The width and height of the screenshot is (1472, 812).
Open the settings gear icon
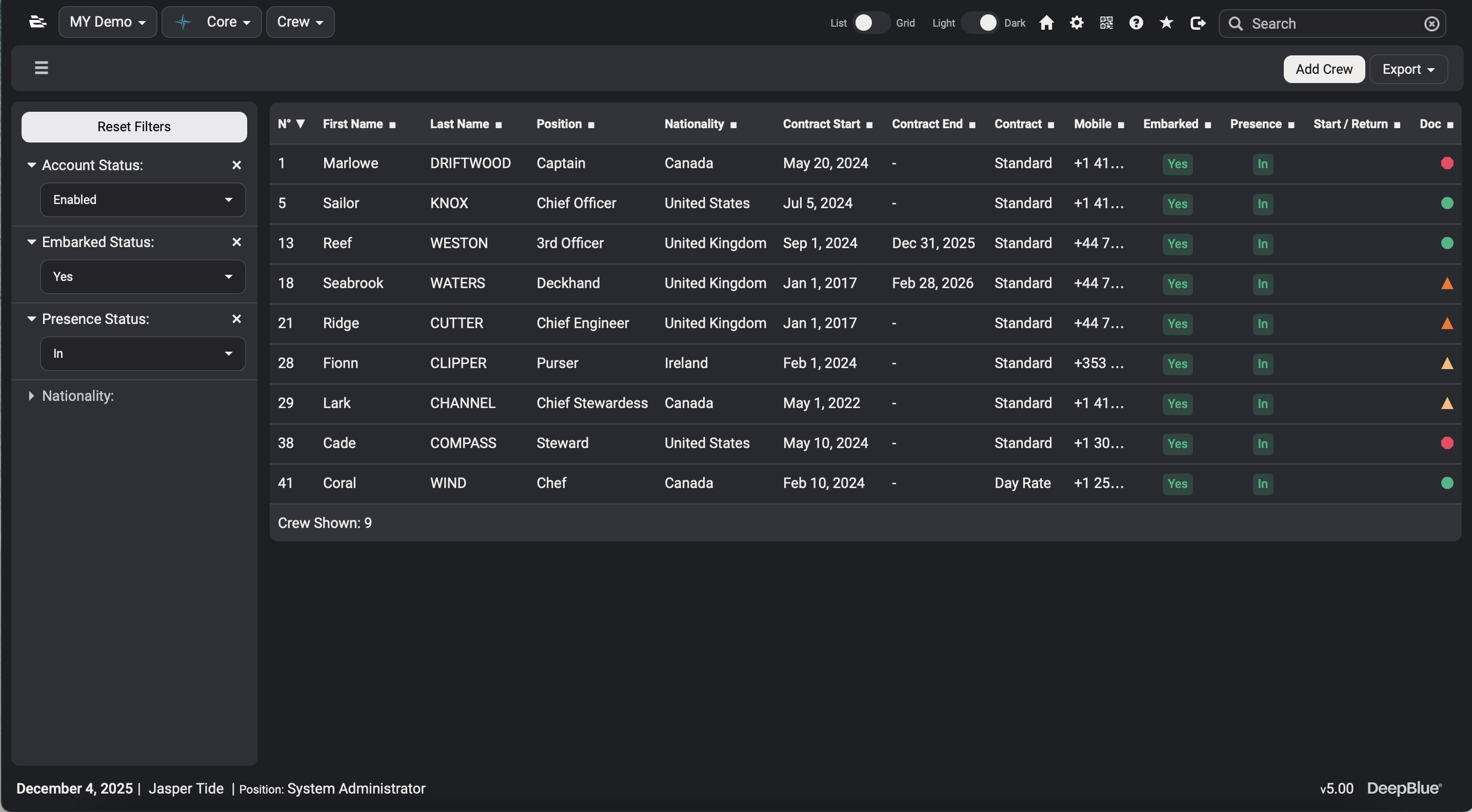1077,23
